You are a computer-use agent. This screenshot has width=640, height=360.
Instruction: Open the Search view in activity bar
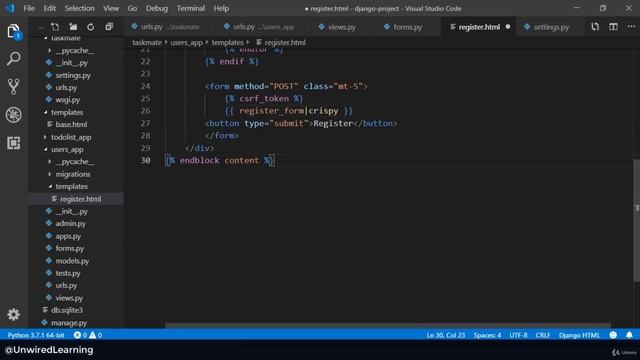coord(13,59)
